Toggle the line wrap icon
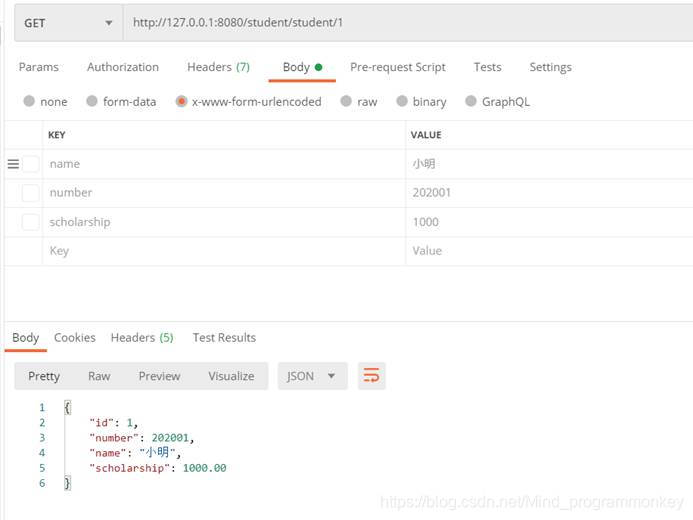Screen dimensions: 693x520 372,376
